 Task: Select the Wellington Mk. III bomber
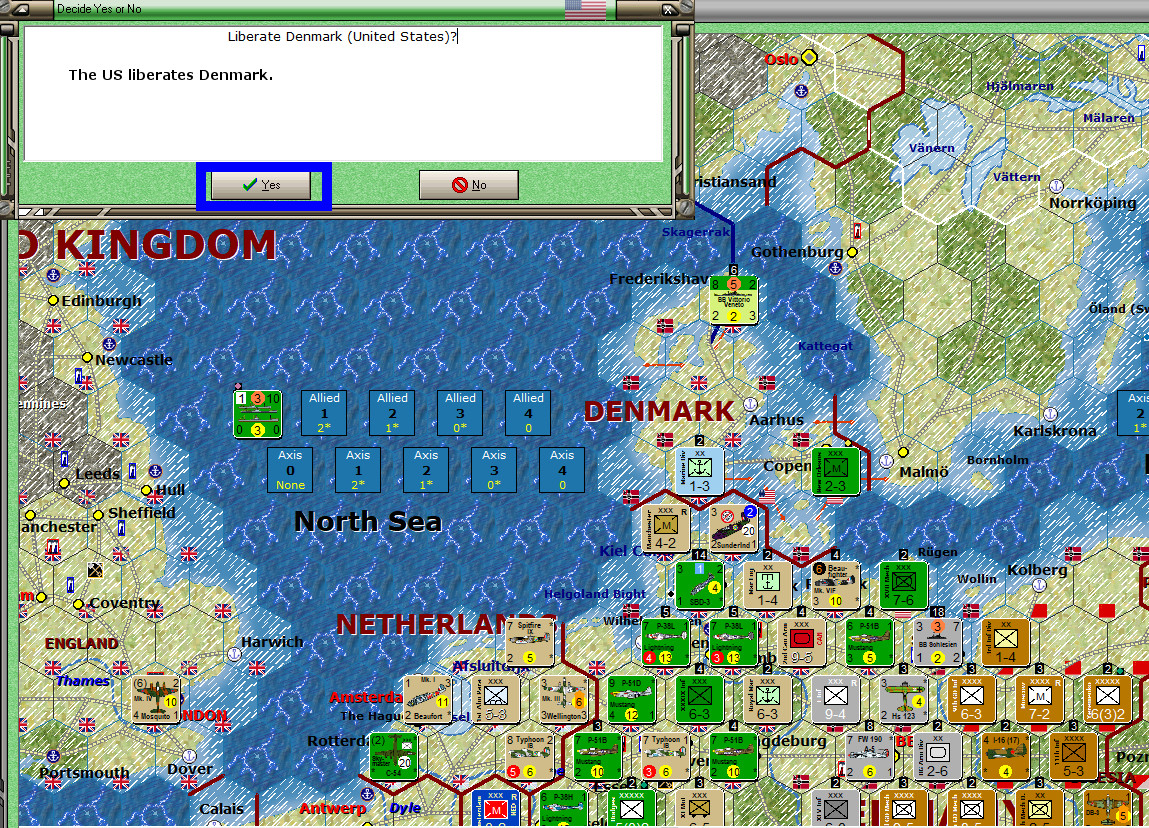tap(563, 699)
